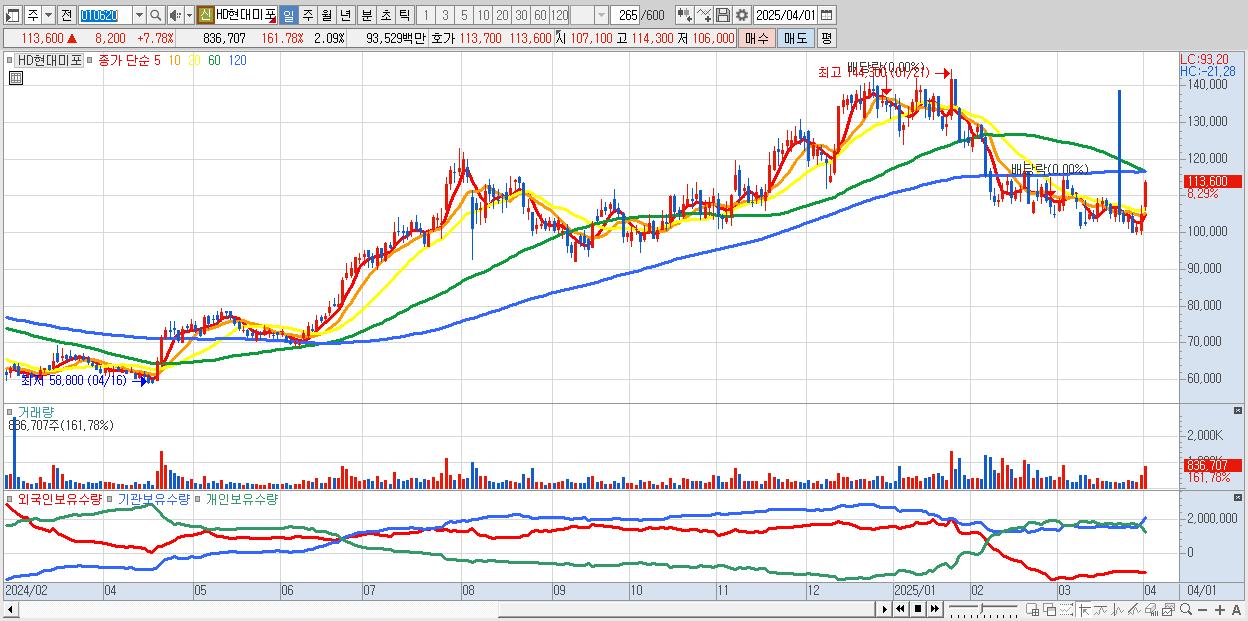
Task: Click the 120 moving average legend
Action: (x=237, y=60)
